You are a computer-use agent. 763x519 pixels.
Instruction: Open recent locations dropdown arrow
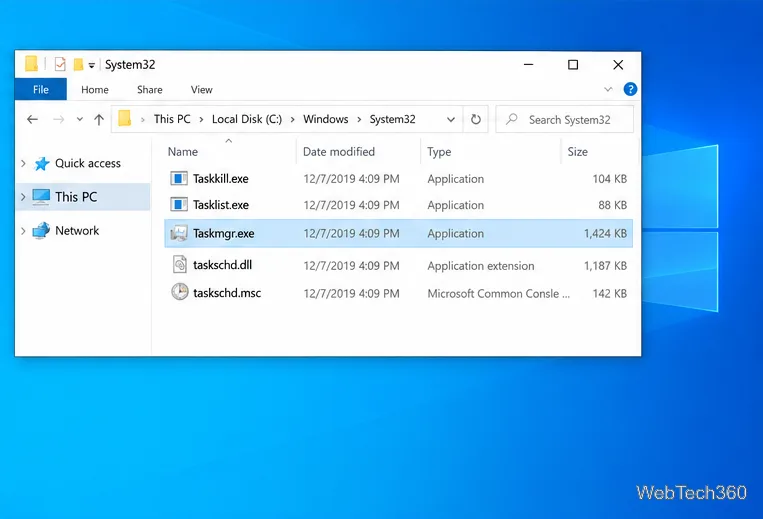pyautogui.click(x=80, y=119)
